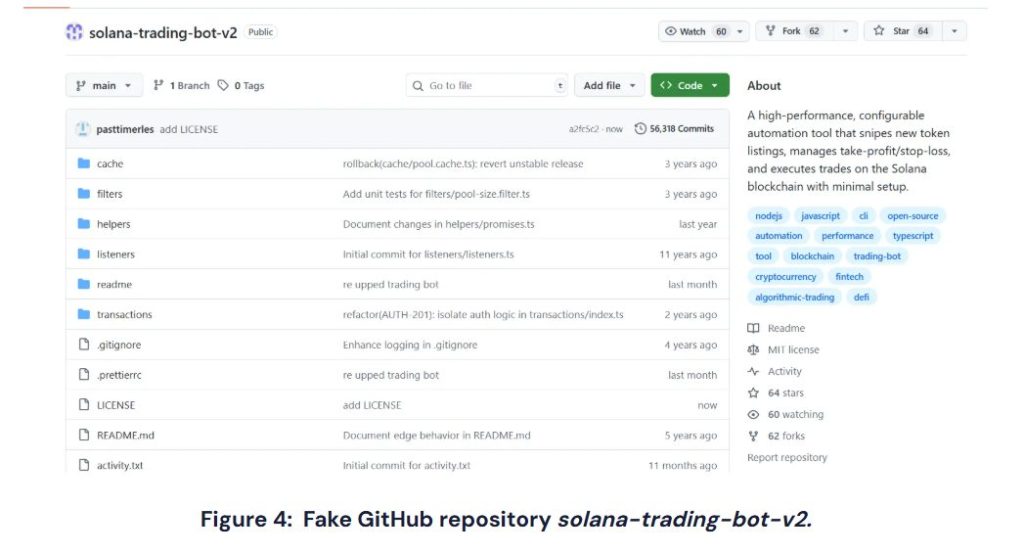Open the rollback cache/pool.cache.ts commit message
Screen dimensions: 1024x554
point(462,163)
